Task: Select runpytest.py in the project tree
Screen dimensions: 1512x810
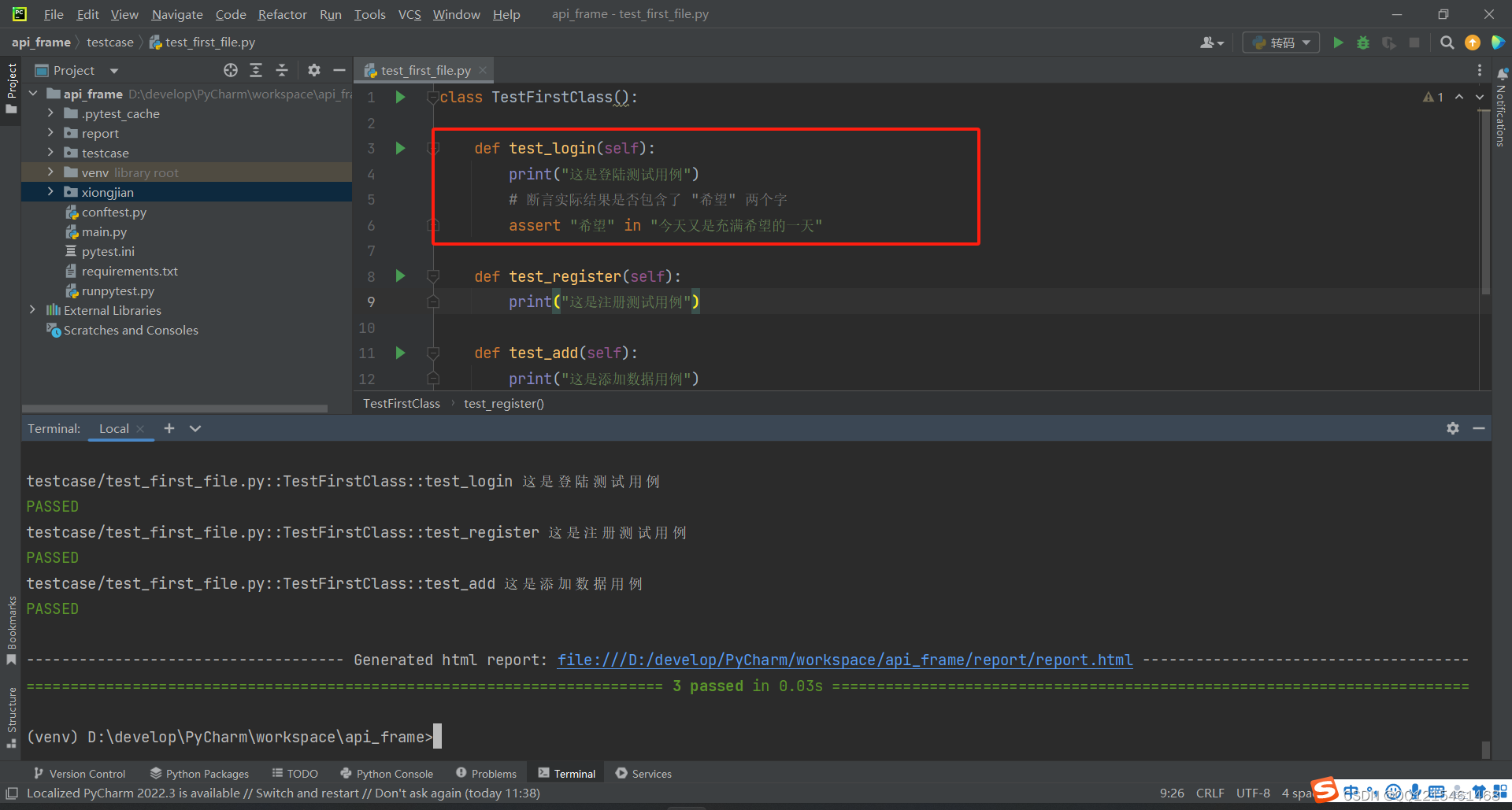Action: pyautogui.click(x=117, y=290)
